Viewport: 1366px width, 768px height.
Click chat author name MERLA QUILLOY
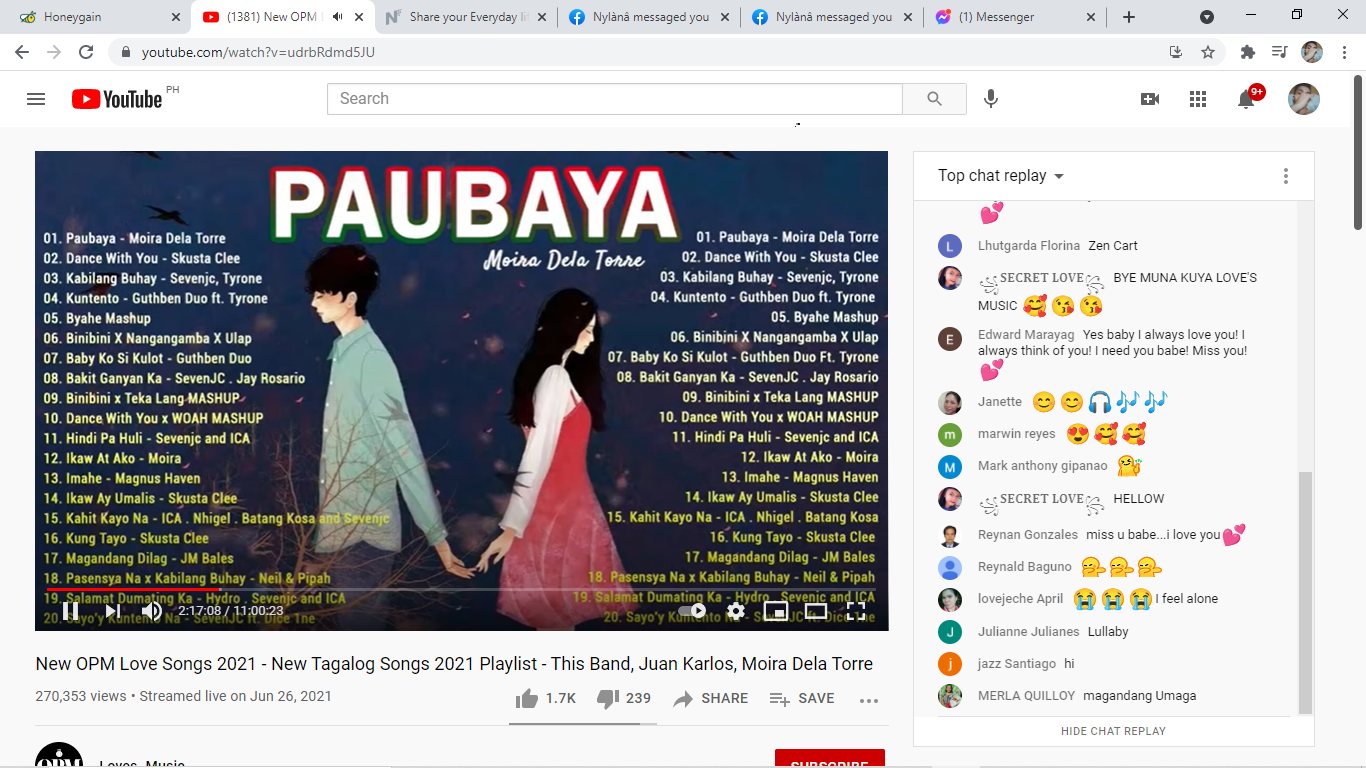1027,696
